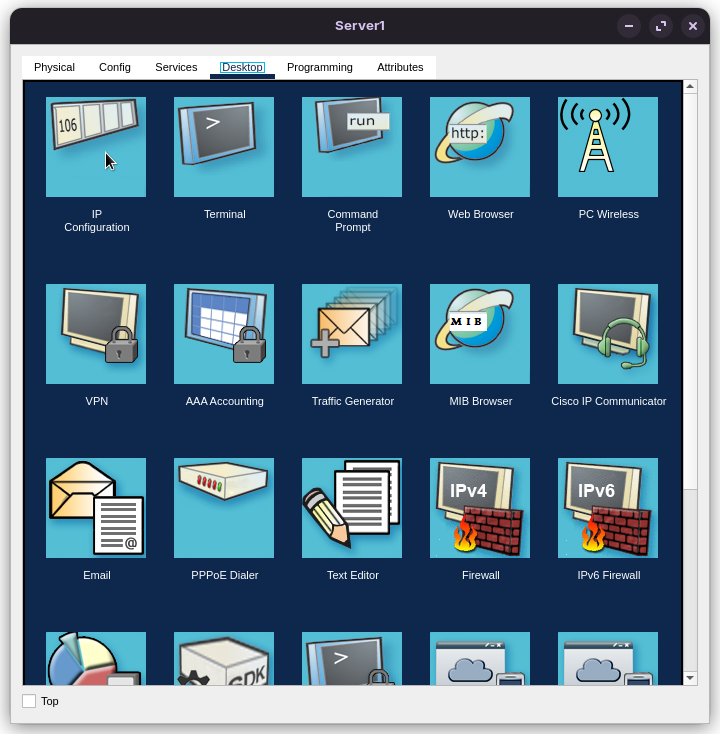Switch to the Physical tab

coord(54,67)
